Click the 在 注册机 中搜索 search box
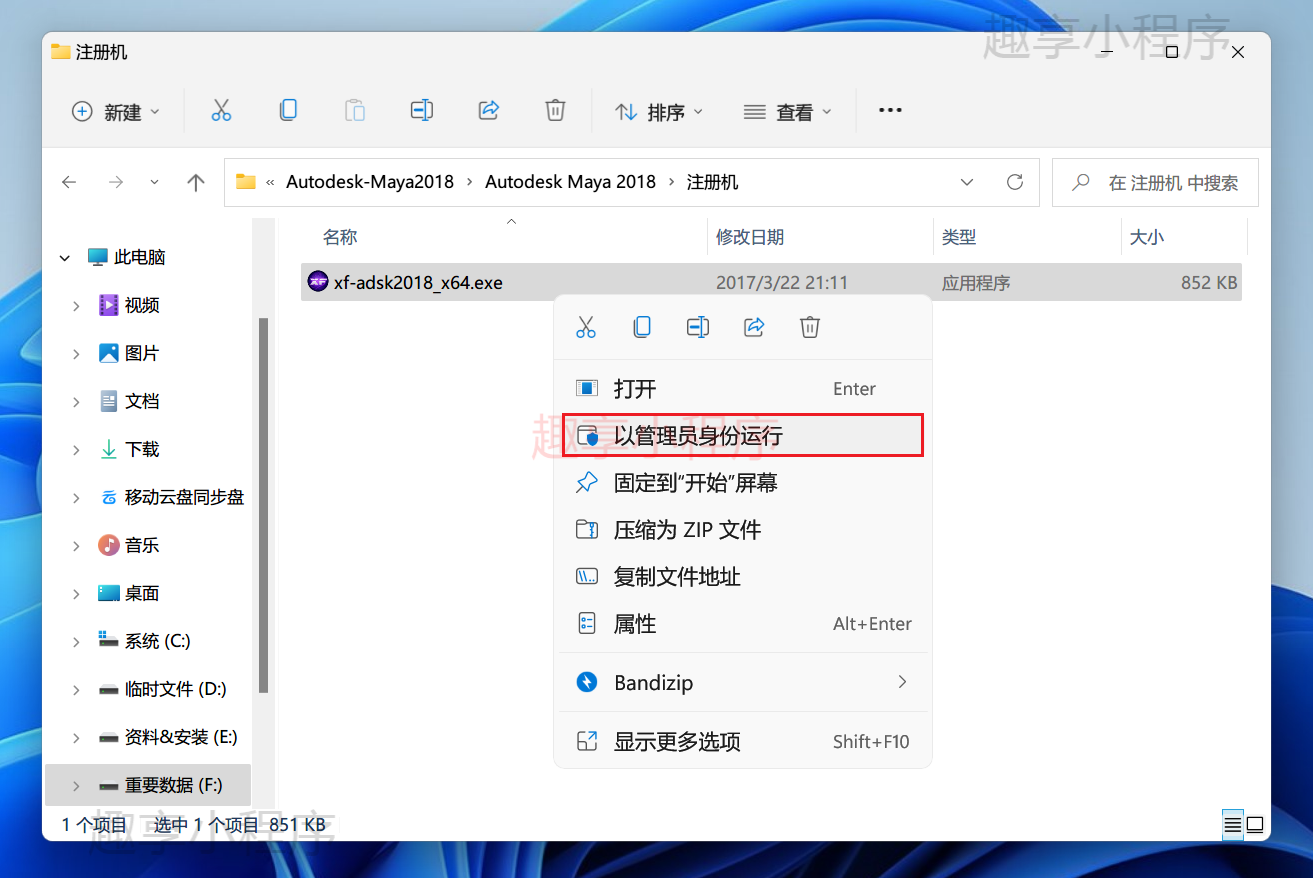Viewport: 1313px width, 878px height. (x=1155, y=182)
